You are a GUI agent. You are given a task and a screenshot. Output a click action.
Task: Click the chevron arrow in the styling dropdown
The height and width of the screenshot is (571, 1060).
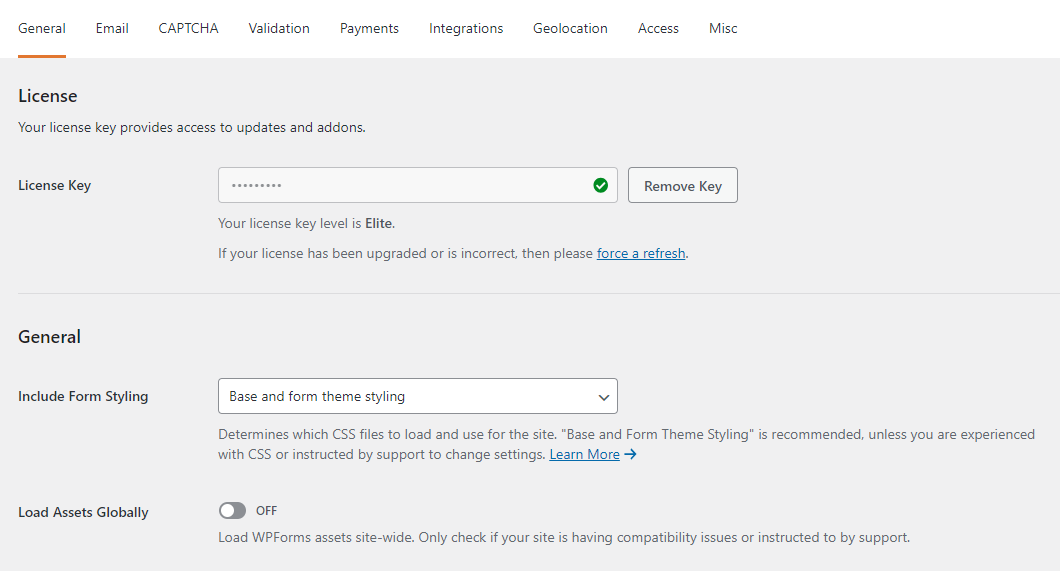(603, 397)
